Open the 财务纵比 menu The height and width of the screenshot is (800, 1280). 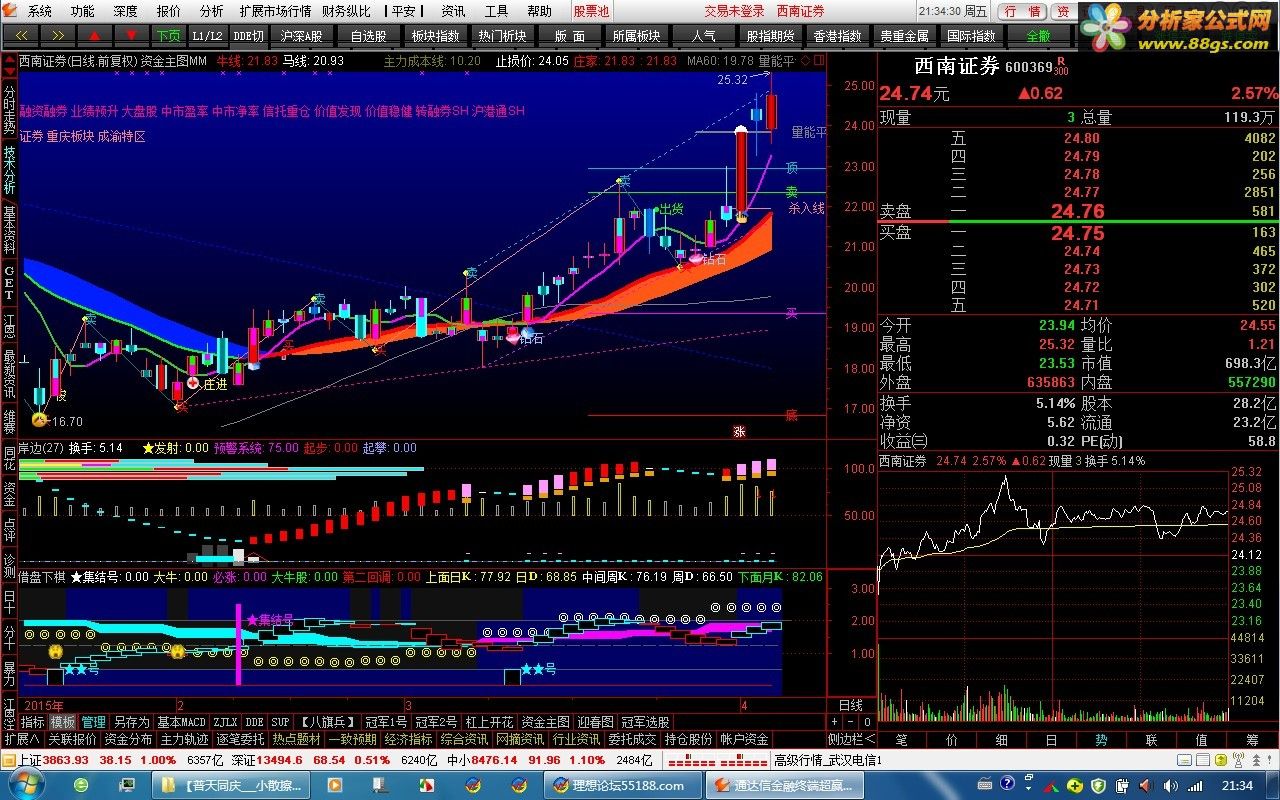click(x=346, y=12)
